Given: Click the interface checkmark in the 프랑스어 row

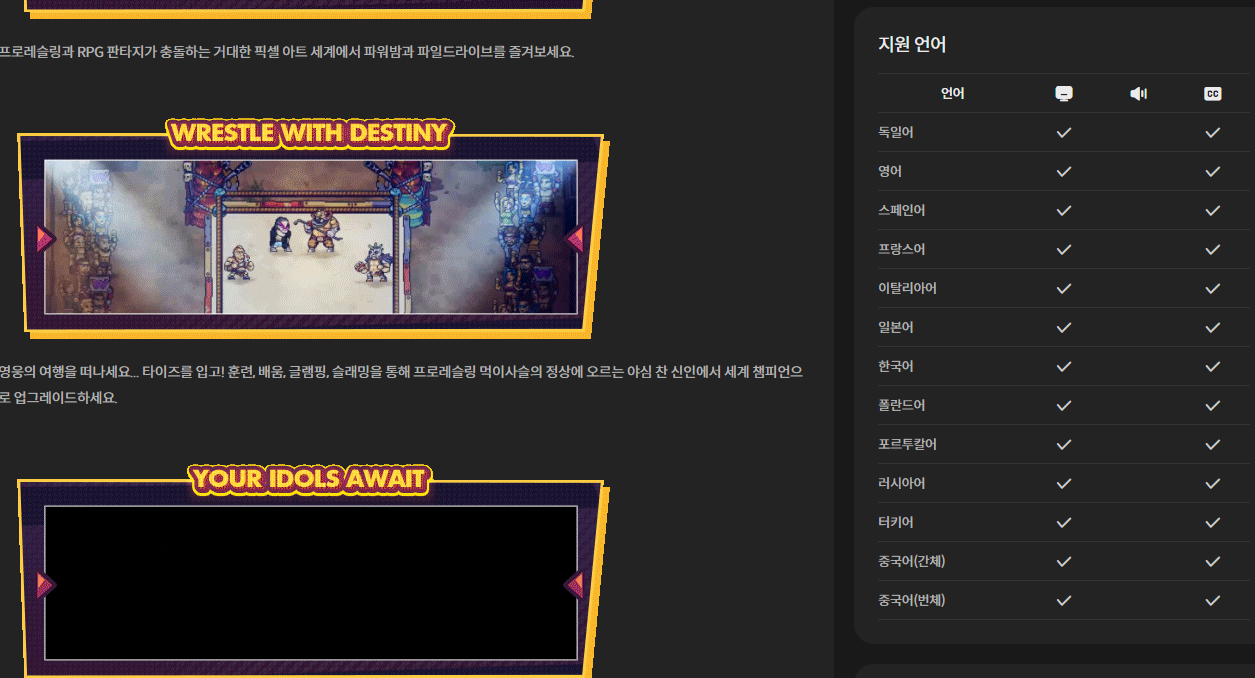Looking at the screenshot, I should 1064,249.
